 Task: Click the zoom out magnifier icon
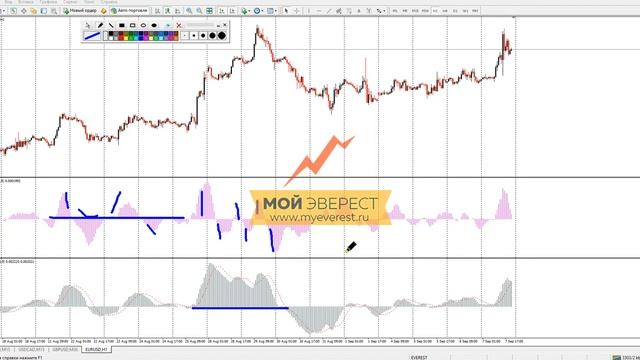[x=199, y=11]
